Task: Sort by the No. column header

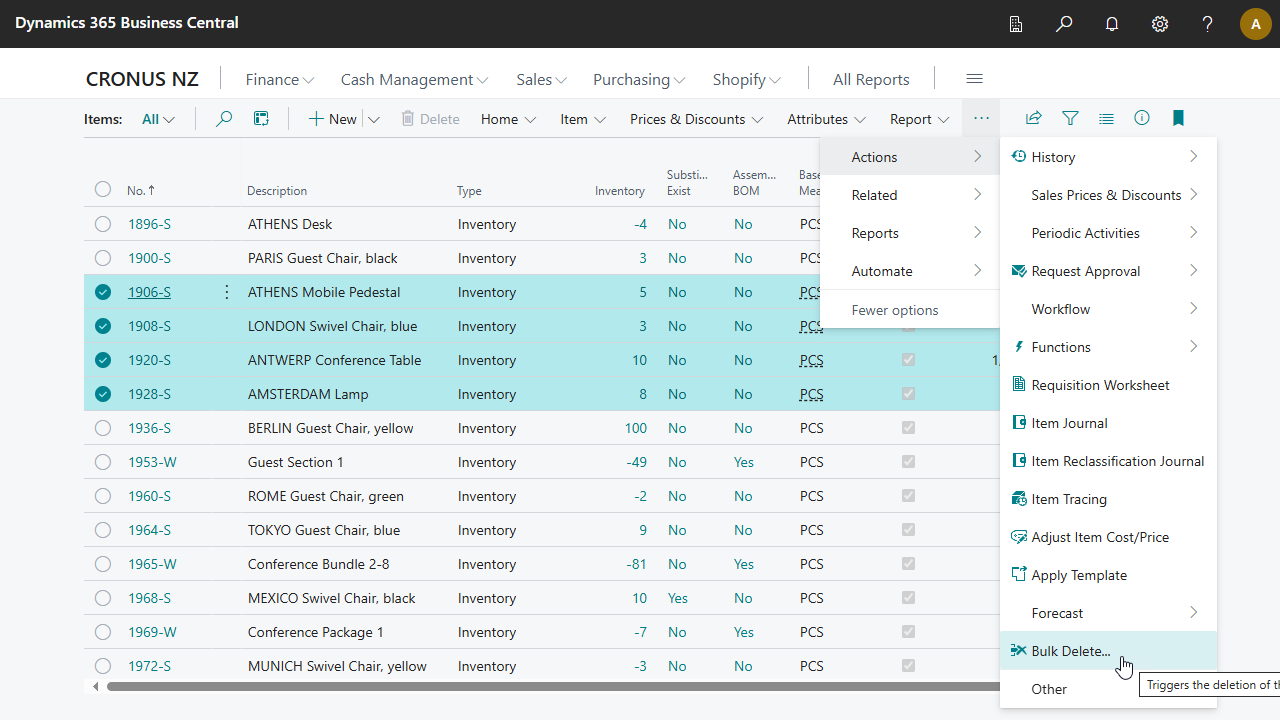Action: 141,190
